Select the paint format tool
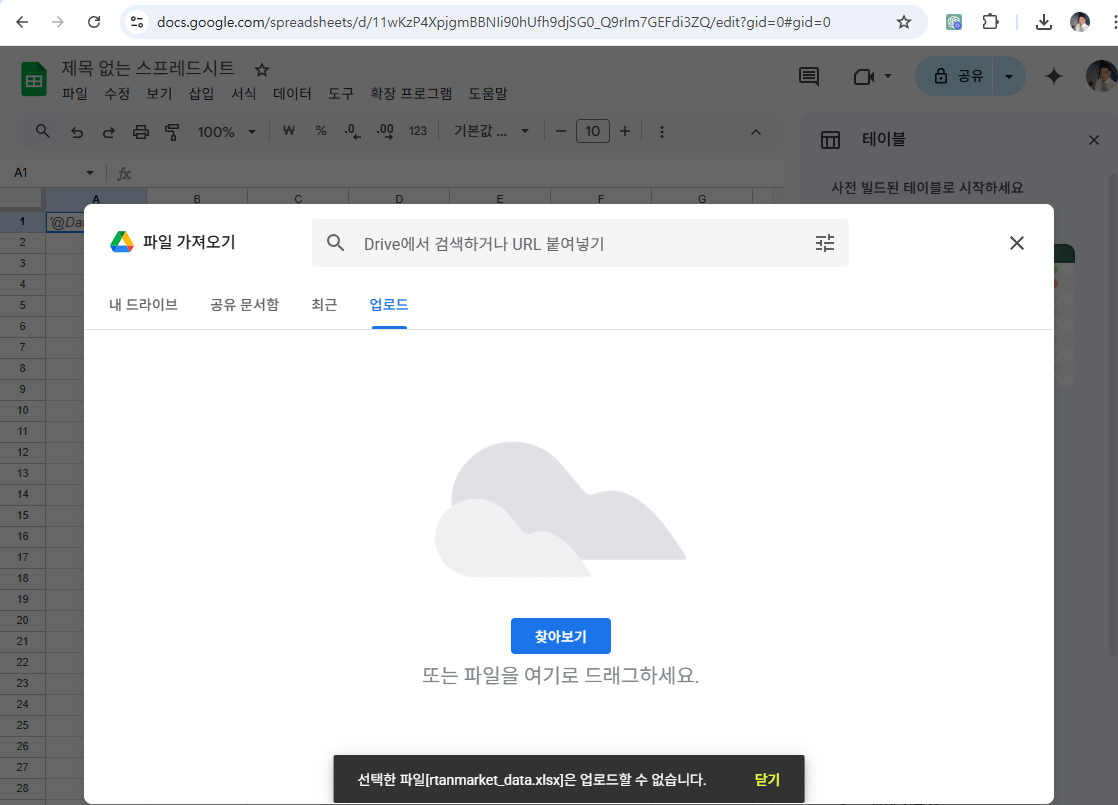The width and height of the screenshot is (1118, 805). [172, 132]
